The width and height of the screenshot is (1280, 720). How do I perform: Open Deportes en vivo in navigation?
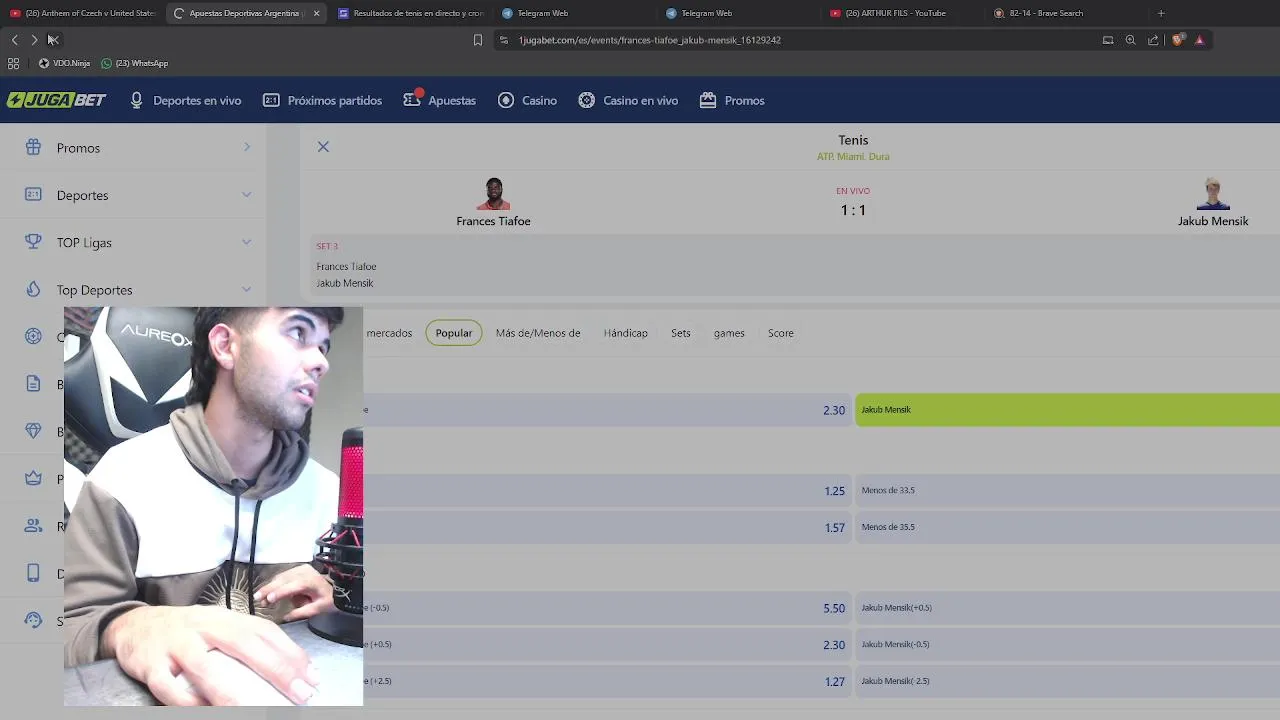[186, 100]
